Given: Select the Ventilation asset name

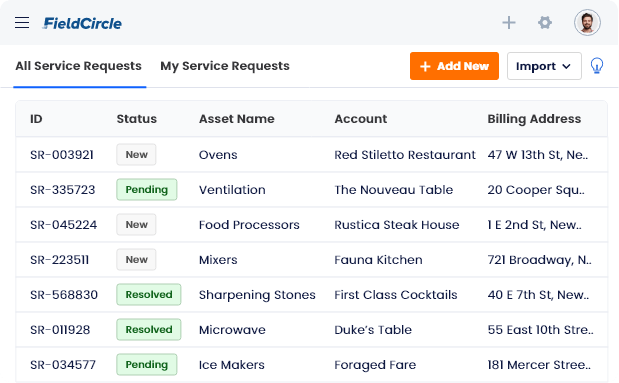Looking at the screenshot, I should 232,190.
